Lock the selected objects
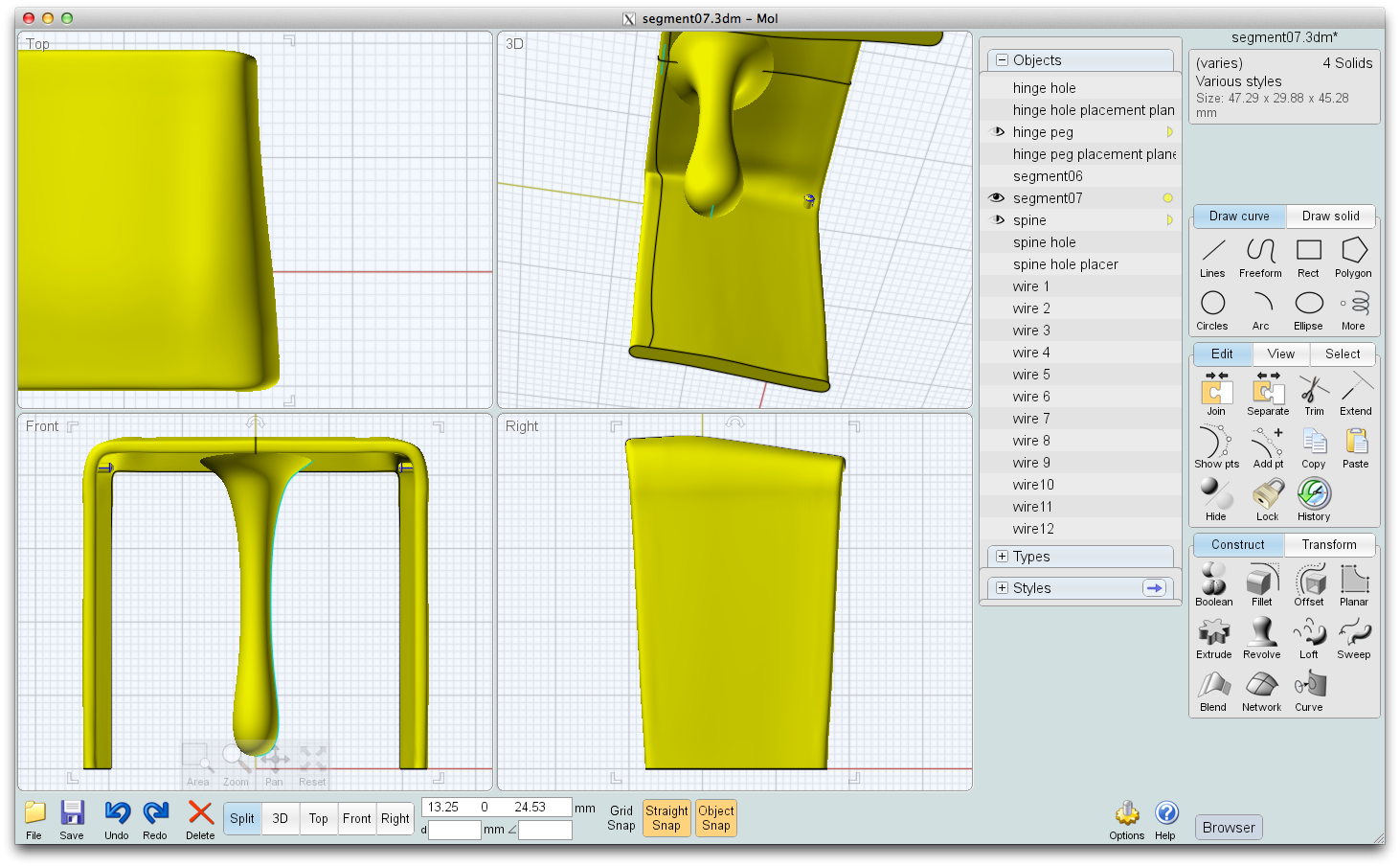The width and height of the screenshot is (1400, 867). coord(1268,499)
